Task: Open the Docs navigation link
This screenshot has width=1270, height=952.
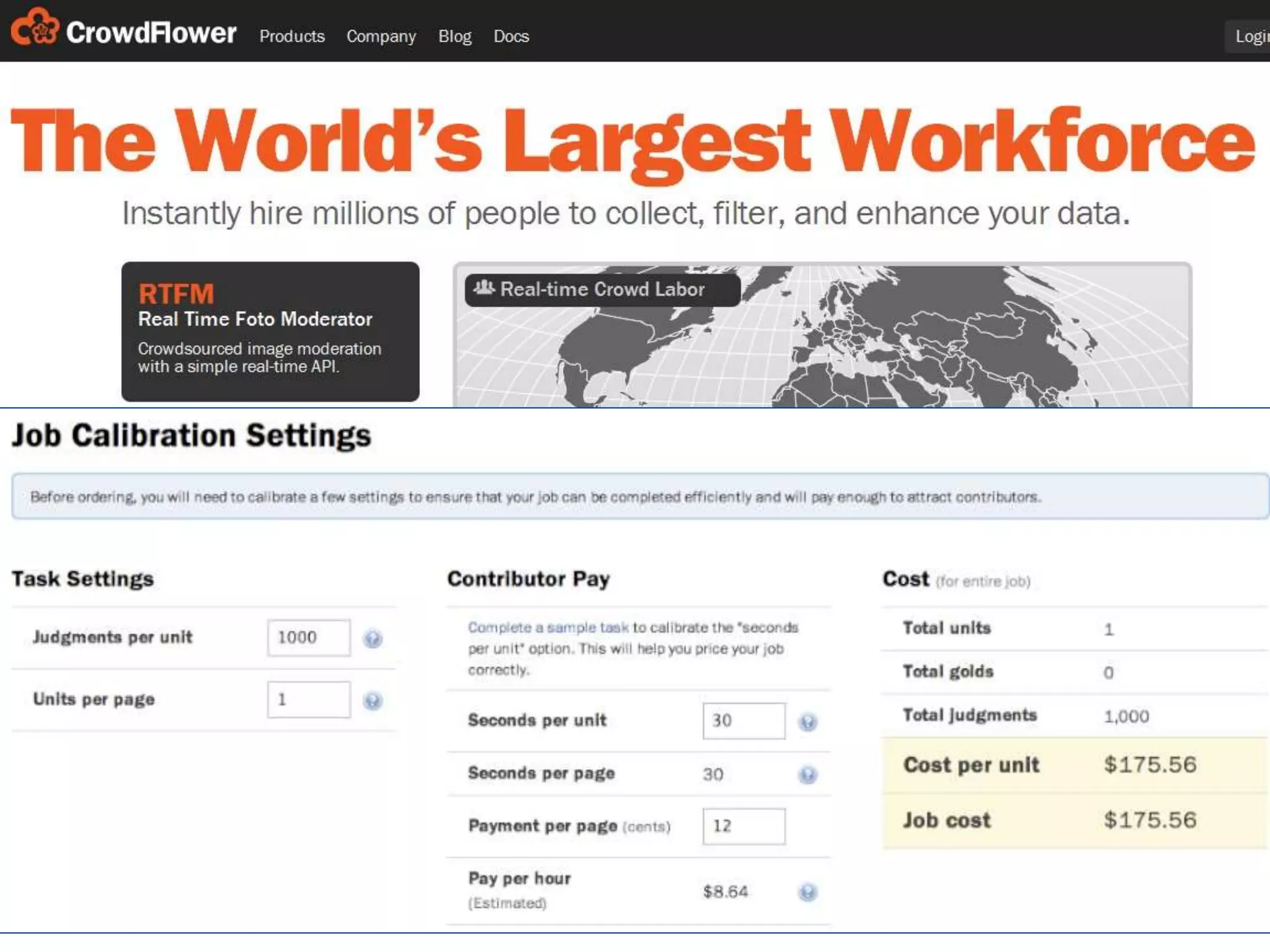Action: tap(511, 36)
